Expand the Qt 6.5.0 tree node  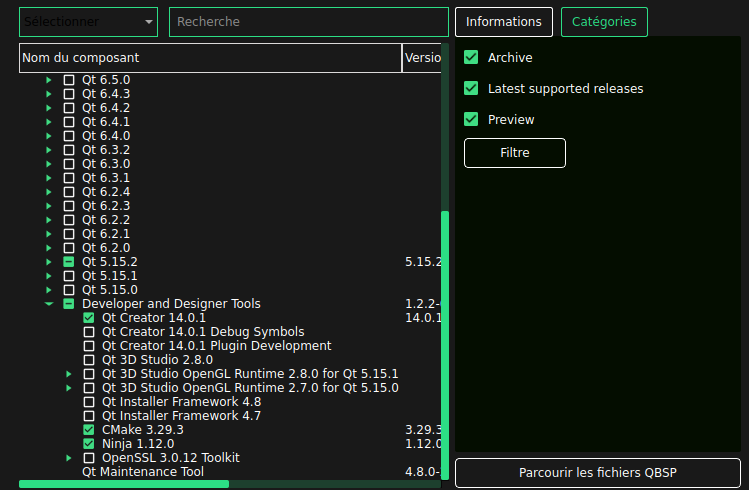(x=49, y=80)
